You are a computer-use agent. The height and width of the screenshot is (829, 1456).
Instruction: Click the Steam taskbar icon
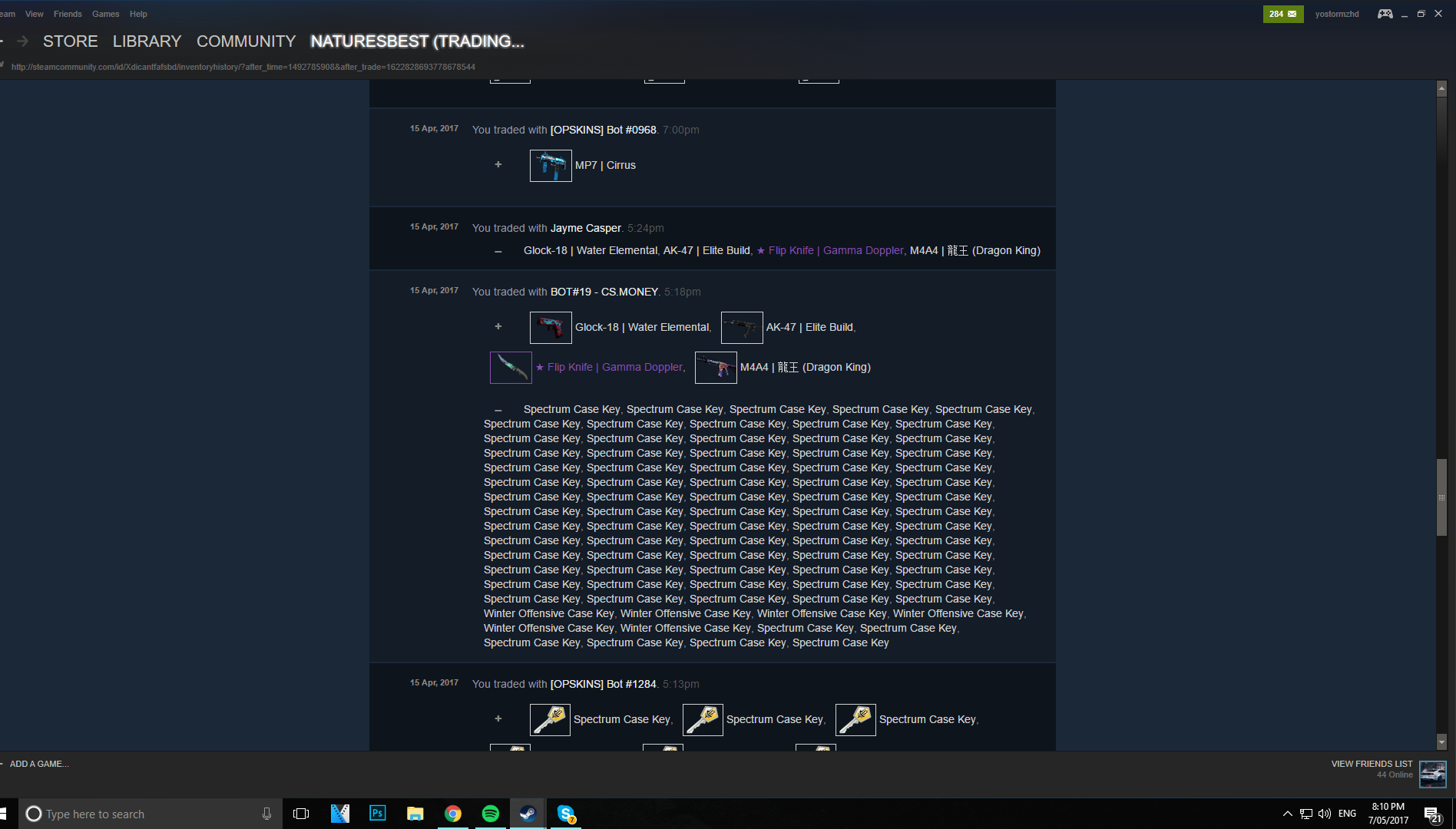[528, 814]
